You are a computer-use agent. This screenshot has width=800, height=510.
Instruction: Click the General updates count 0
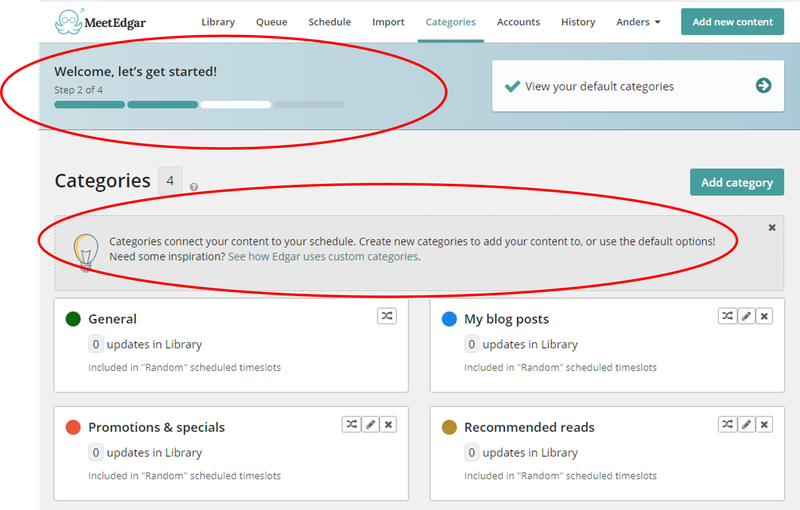click(x=95, y=344)
